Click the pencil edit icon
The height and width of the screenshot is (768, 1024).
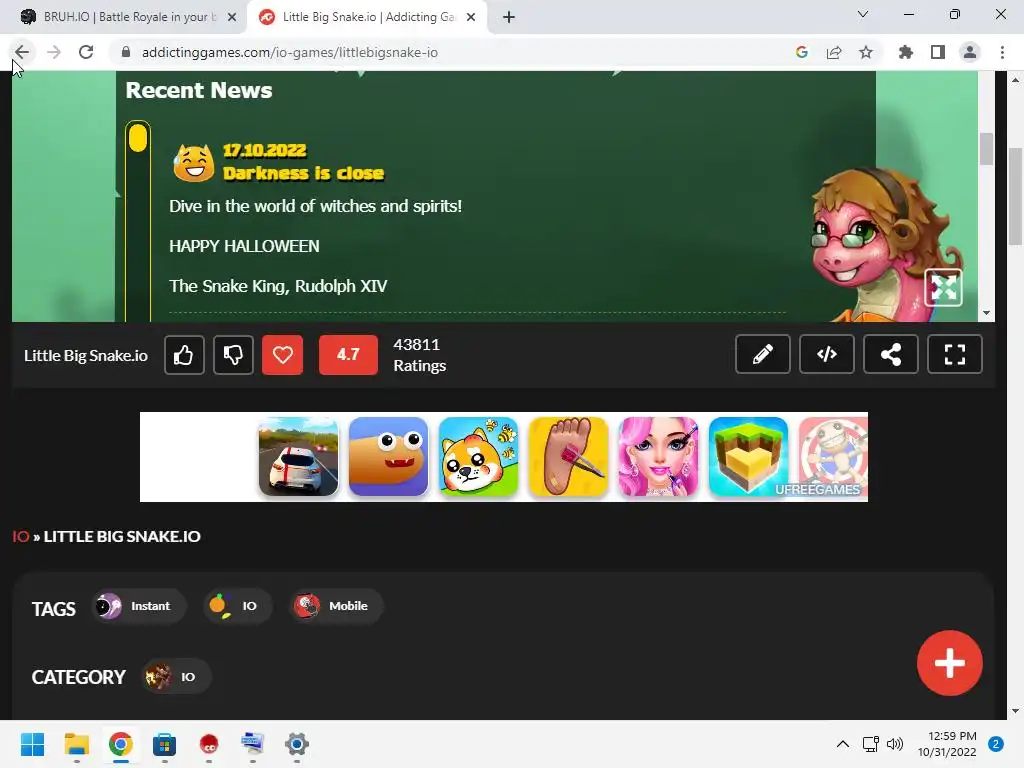[x=763, y=354]
